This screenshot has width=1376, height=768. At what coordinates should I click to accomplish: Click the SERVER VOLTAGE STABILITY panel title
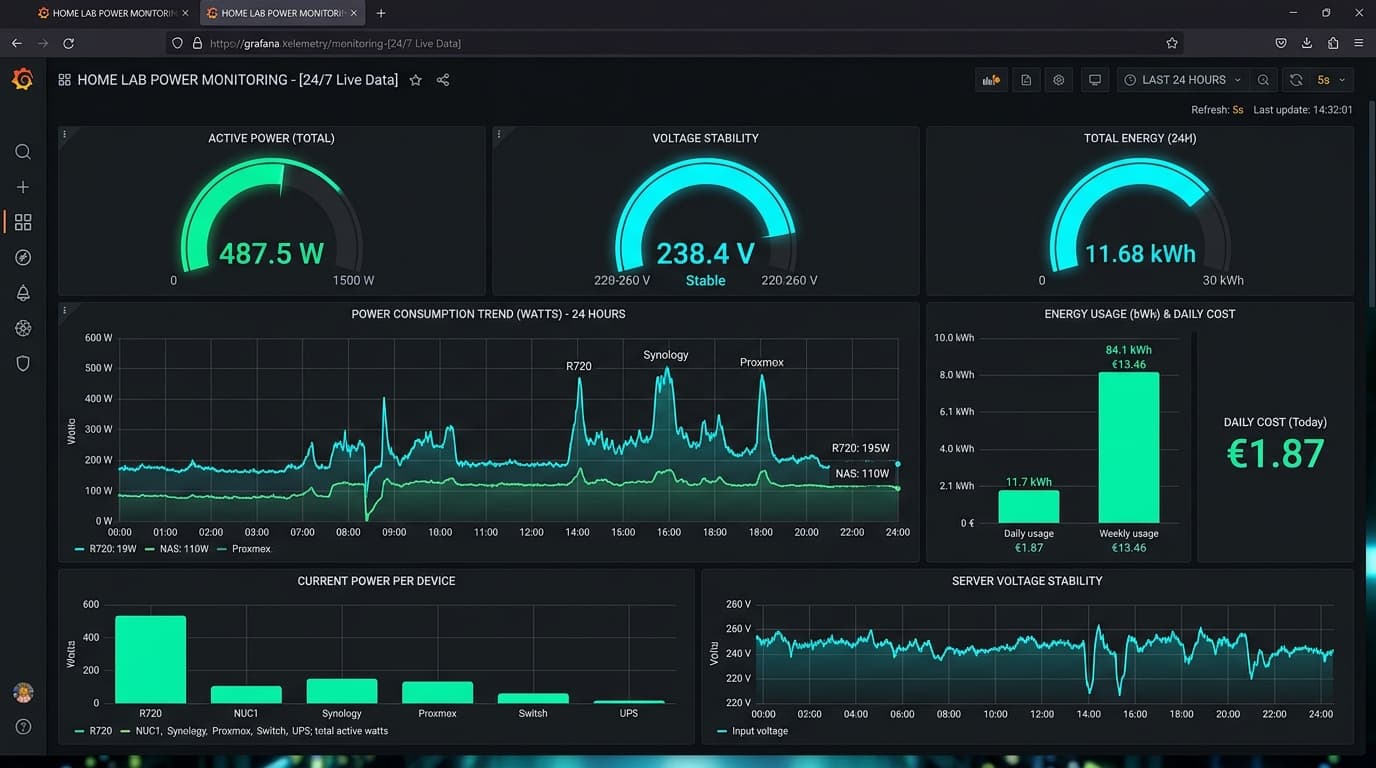(1027, 581)
